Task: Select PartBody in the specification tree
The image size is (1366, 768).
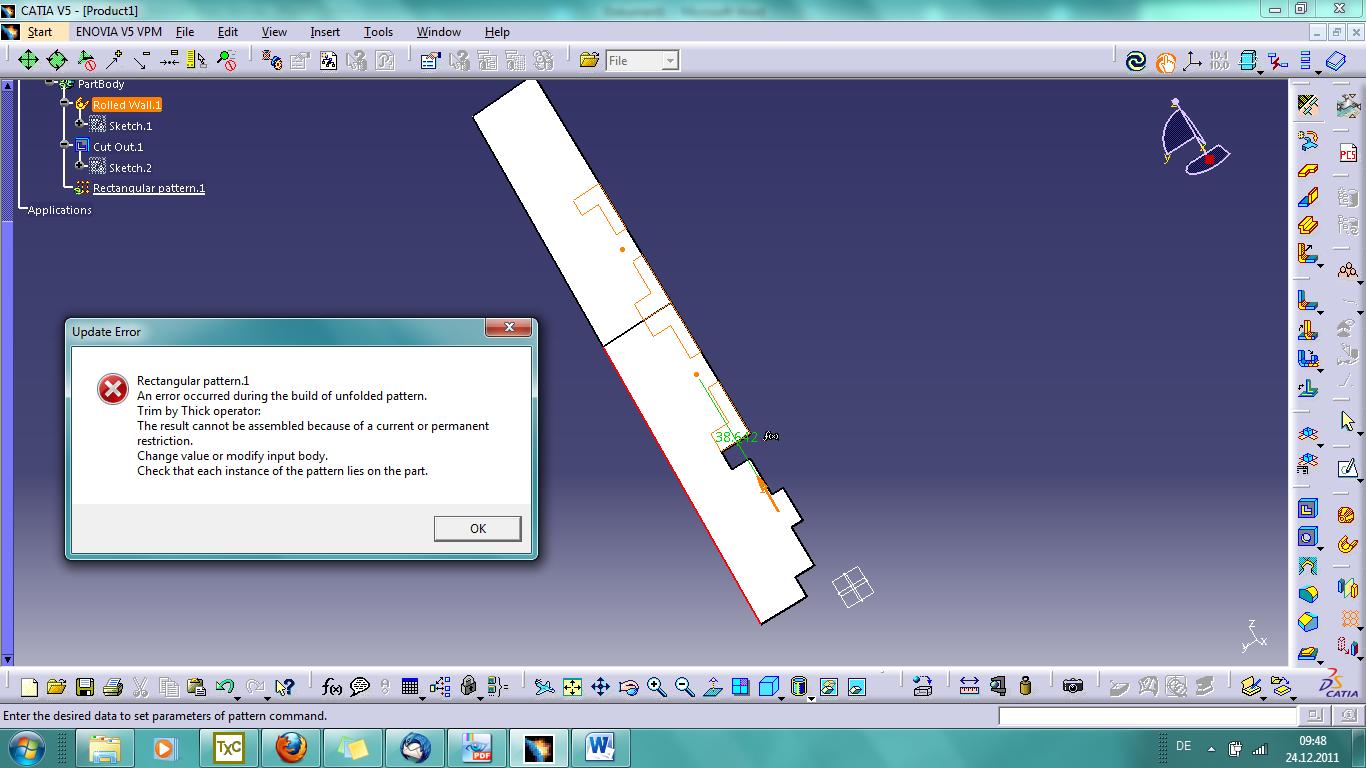Action: click(x=101, y=85)
